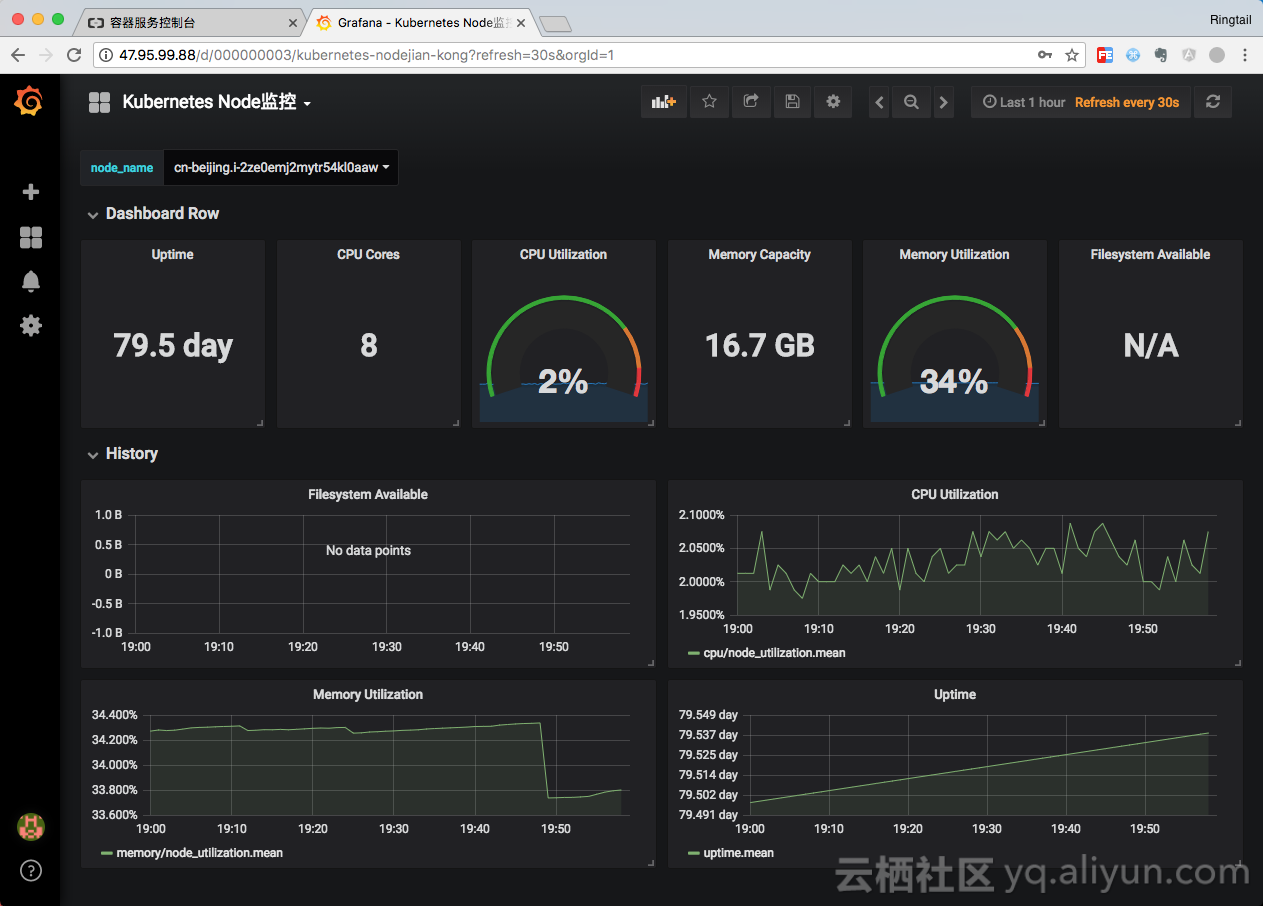This screenshot has width=1263, height=906.
Task: Close the Grafana browser tab
Action: point(524,22)
